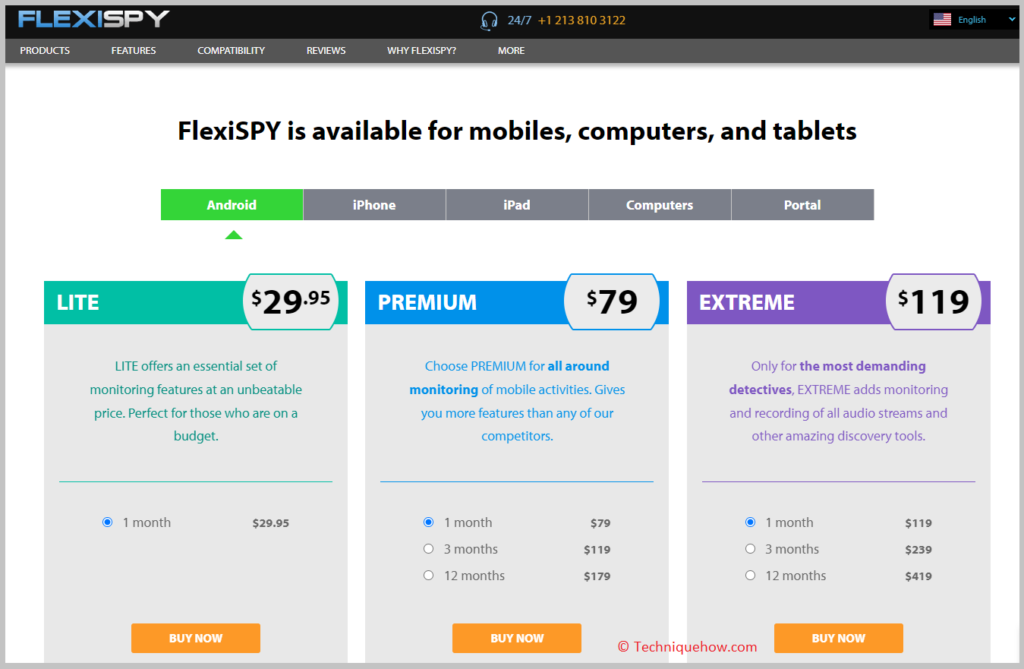Click the LITE $29.95 price badge
The height and width of the screenshot is (669, 1024).
[291, 301]
